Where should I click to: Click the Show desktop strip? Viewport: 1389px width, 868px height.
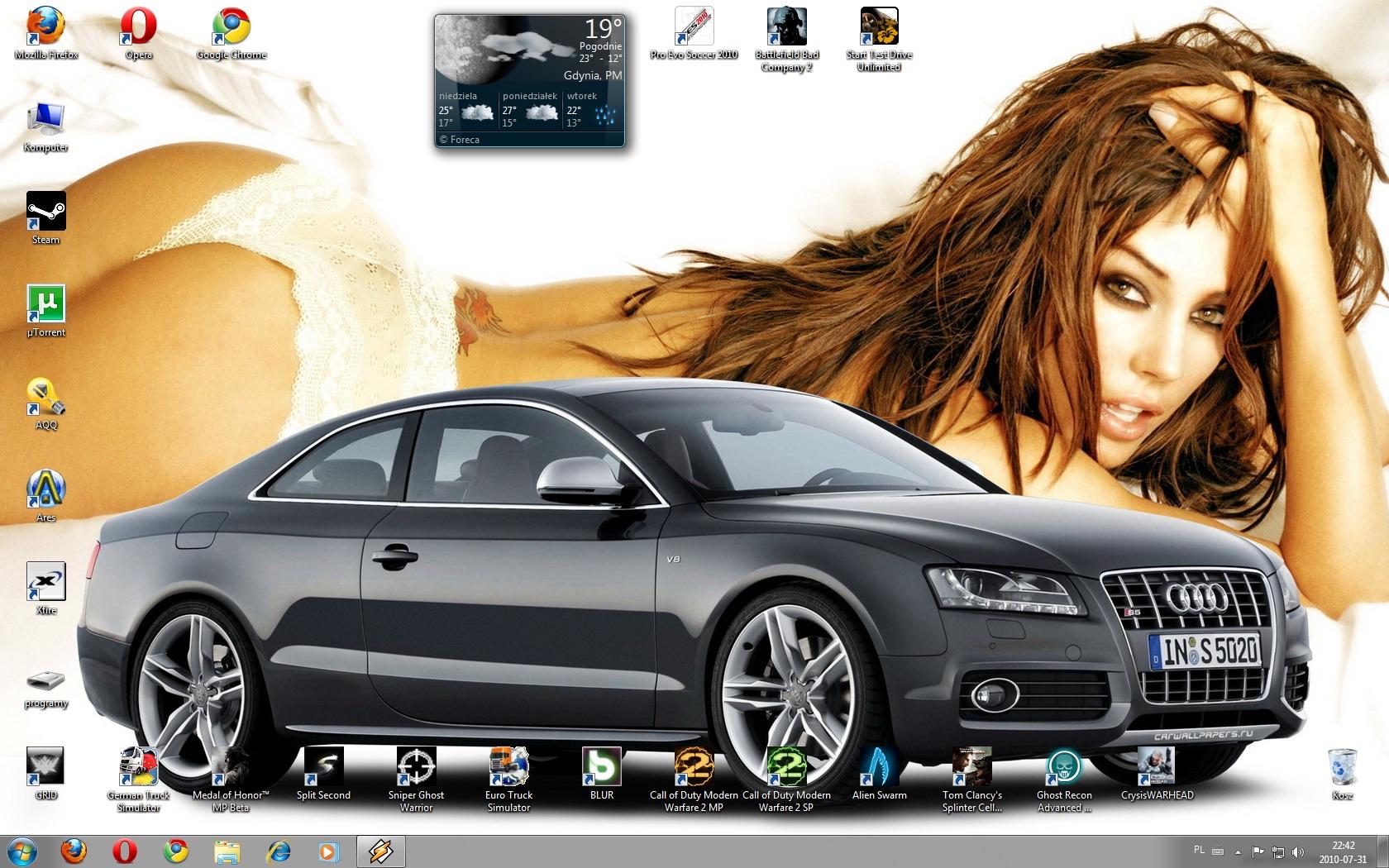(1382, 851)
